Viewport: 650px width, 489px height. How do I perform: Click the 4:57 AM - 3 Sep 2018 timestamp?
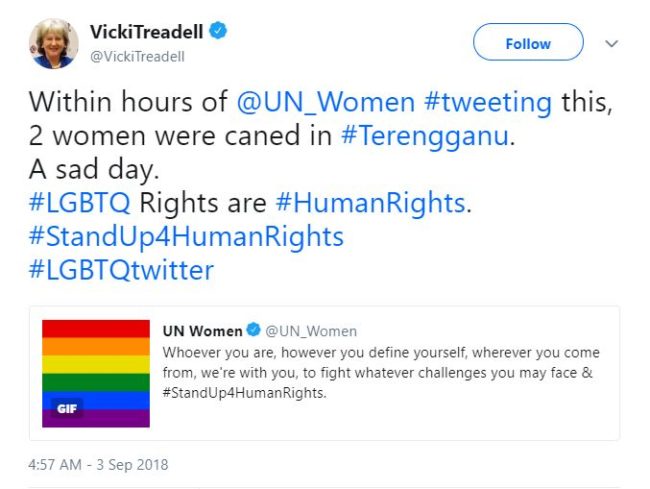point(98,464)
